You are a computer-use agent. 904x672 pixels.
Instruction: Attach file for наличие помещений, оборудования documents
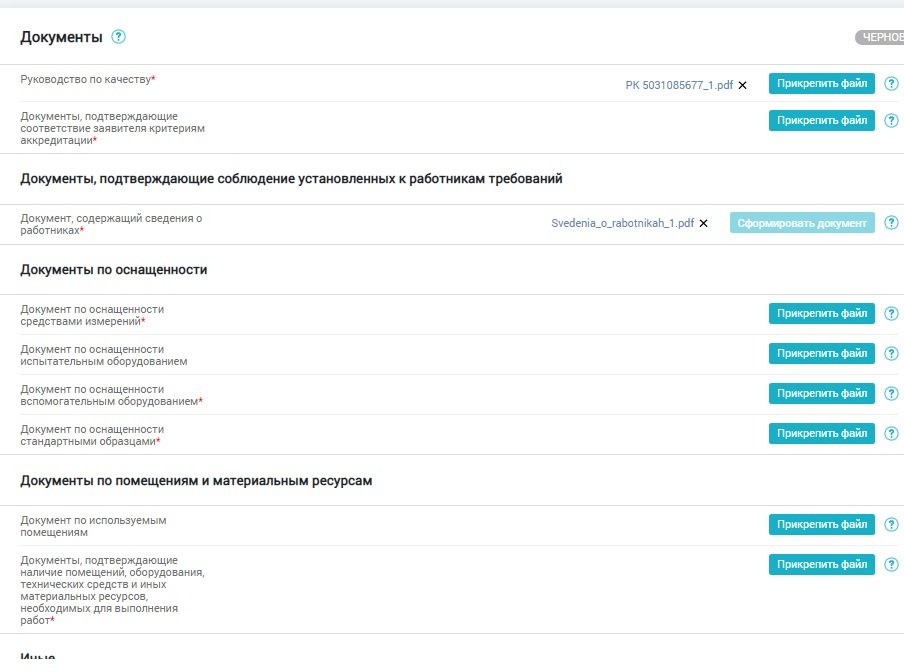tap(821, 565)
